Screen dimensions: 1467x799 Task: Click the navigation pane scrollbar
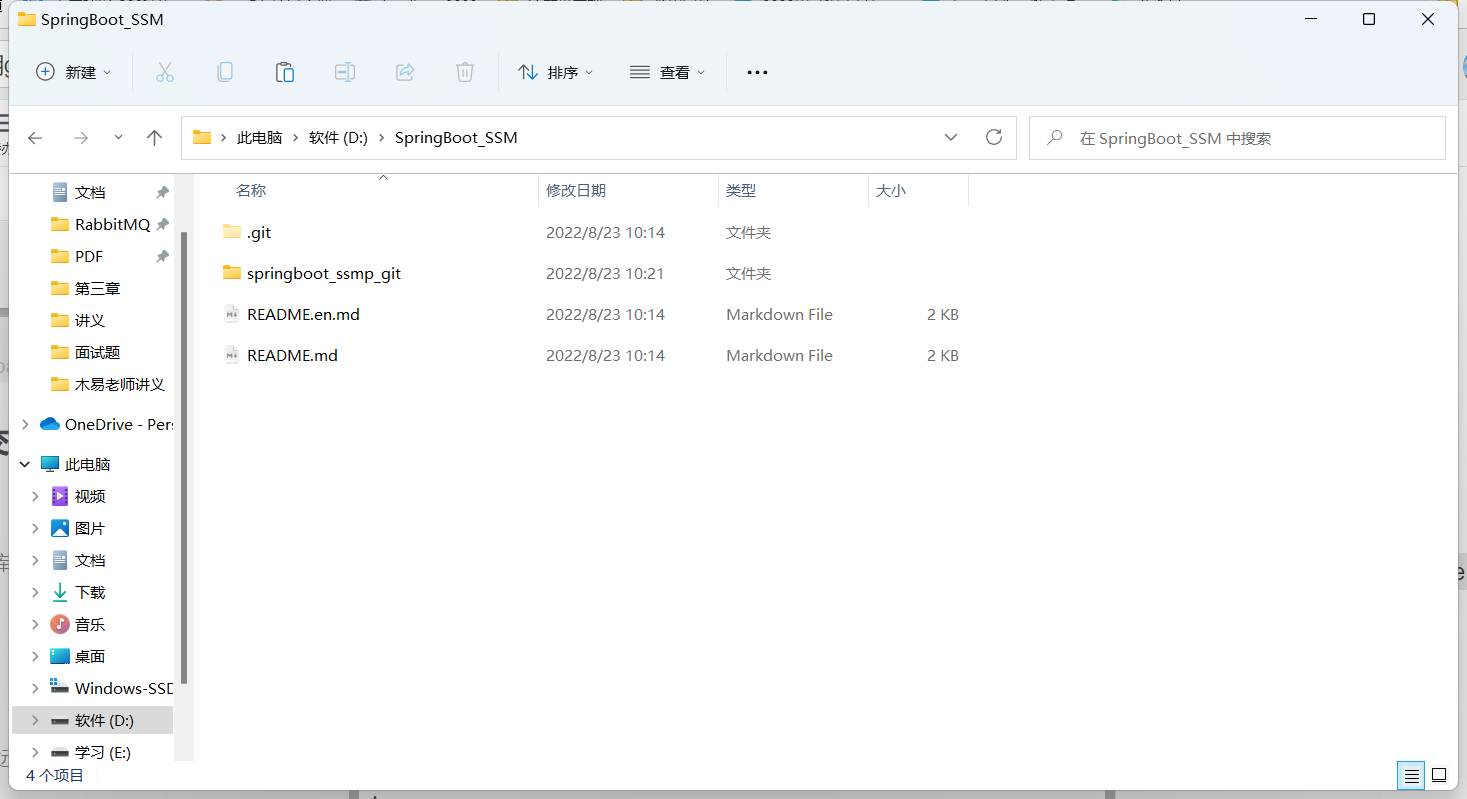coord(184,456)
